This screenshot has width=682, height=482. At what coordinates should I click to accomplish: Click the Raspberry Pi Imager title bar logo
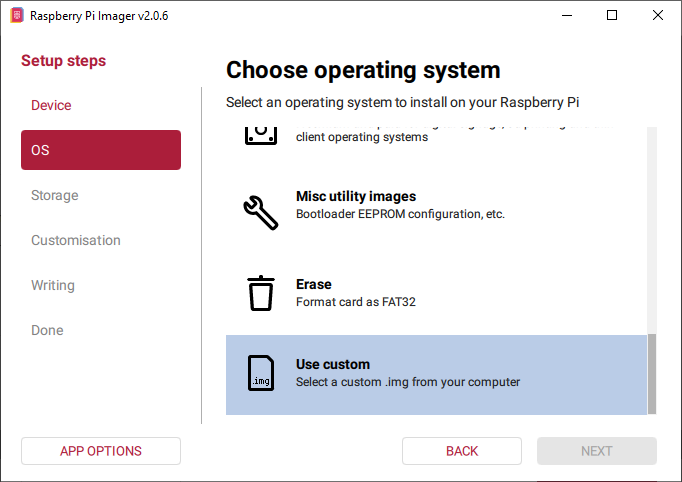coord(16,16)
